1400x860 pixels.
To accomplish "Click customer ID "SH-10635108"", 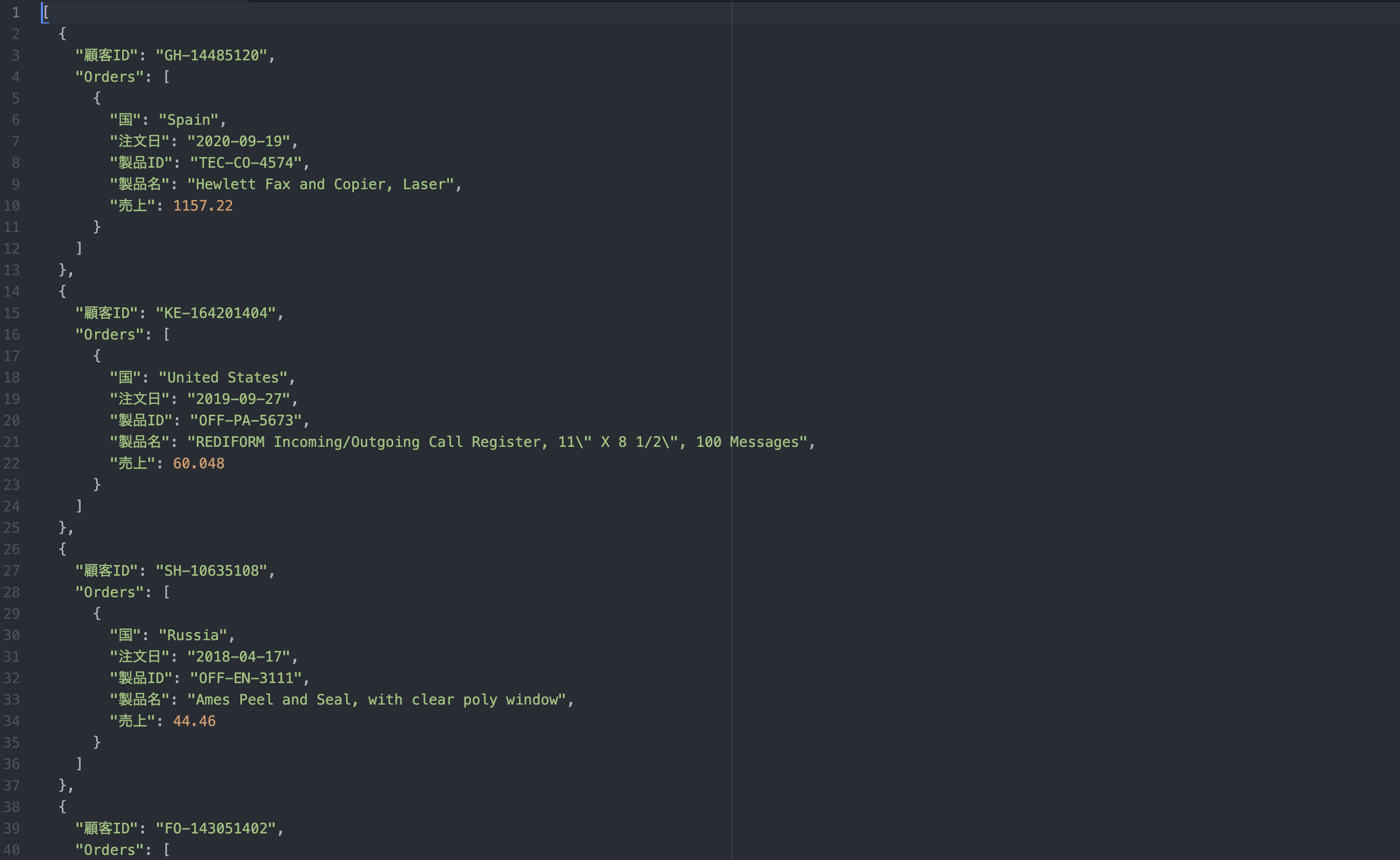I will click(212, 571).
